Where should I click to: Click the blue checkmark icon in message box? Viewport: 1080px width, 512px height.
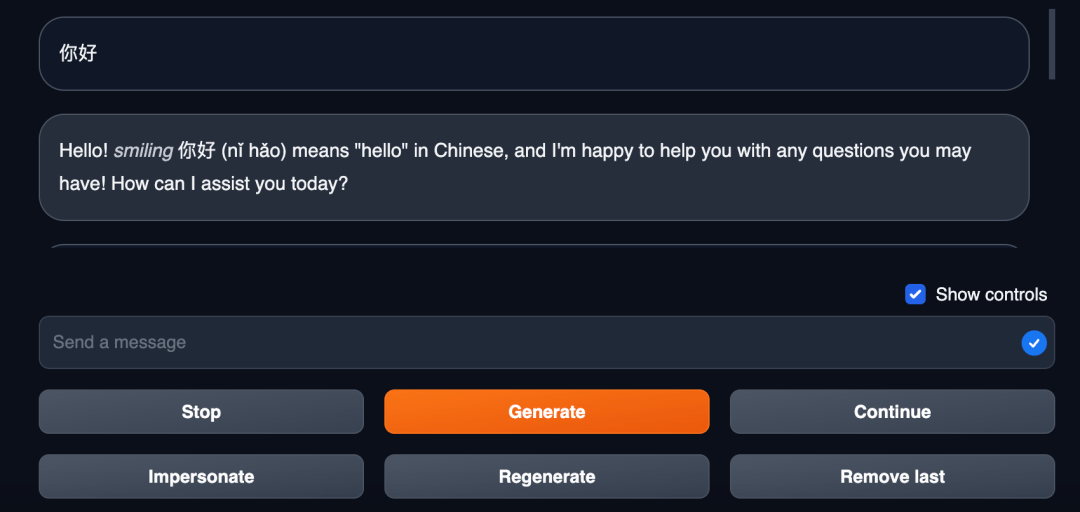1034,342
